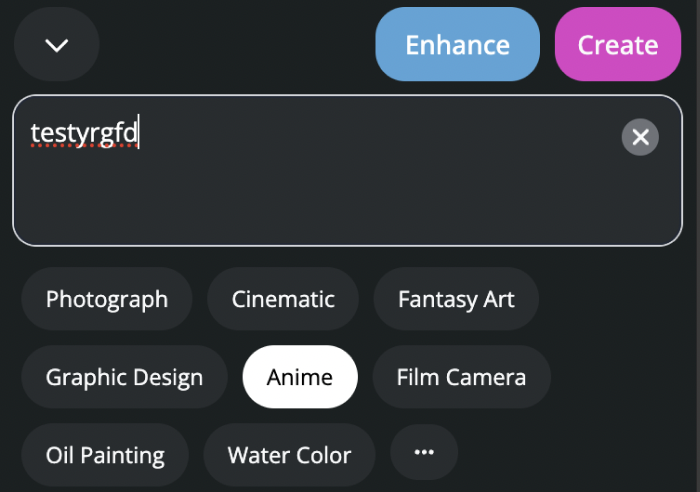Enable the Cinematic style
Screen dimensions: 700x492
coord(283,299)
